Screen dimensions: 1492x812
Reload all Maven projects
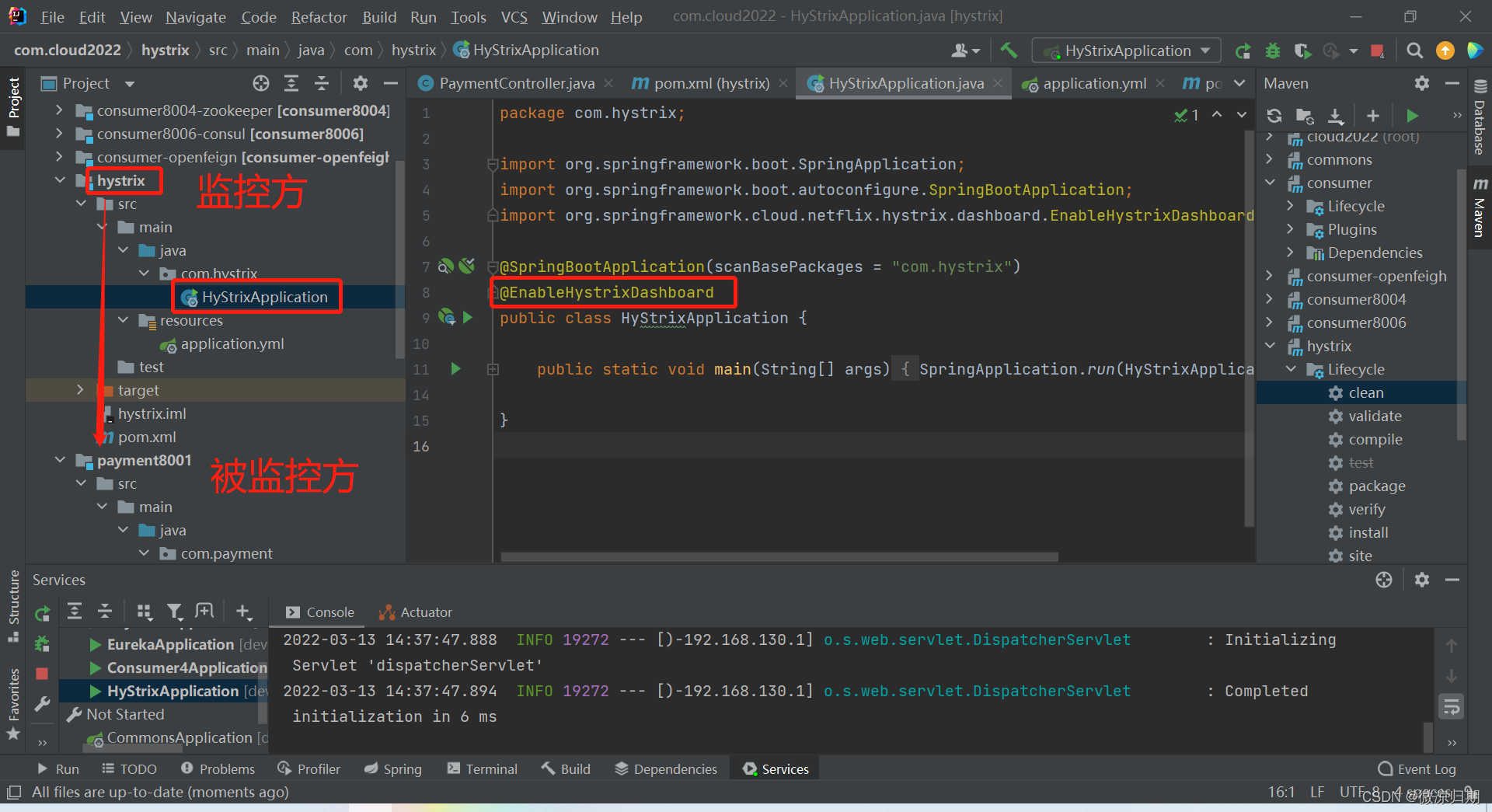(x=1274, y=116)
